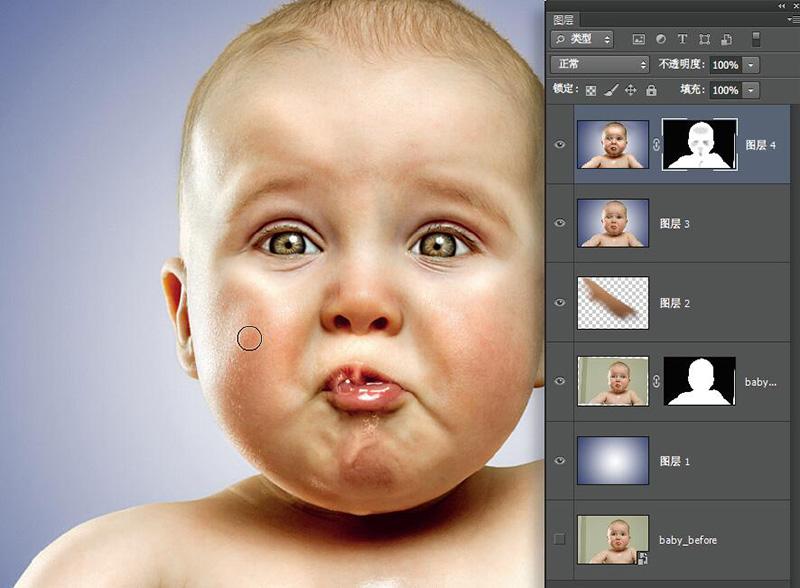Viewport: 800px width, 588px height.
Task: Click the mask link icon on 图层 4
Action: 656,145
